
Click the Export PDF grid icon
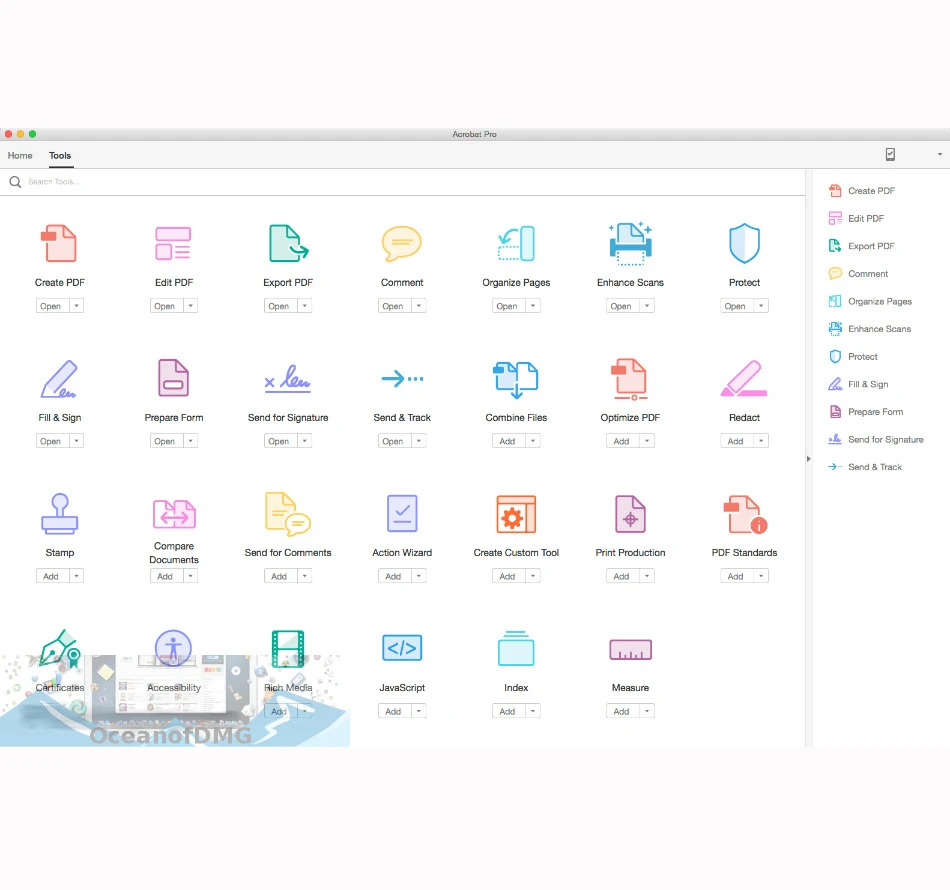tap(288, 243)
